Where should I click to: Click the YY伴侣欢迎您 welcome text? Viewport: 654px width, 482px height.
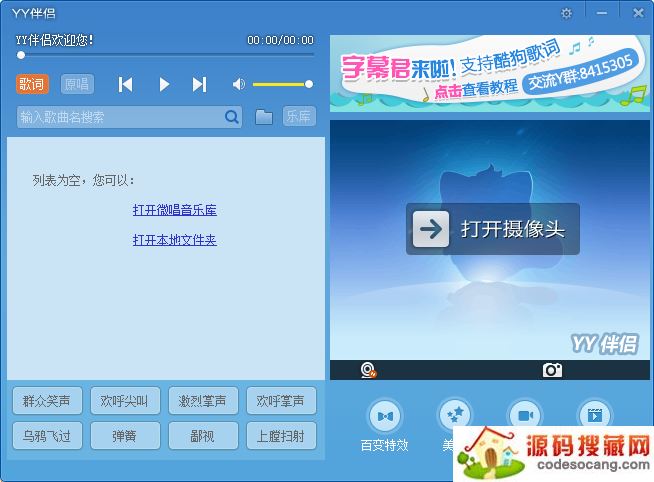pos(54,40)
